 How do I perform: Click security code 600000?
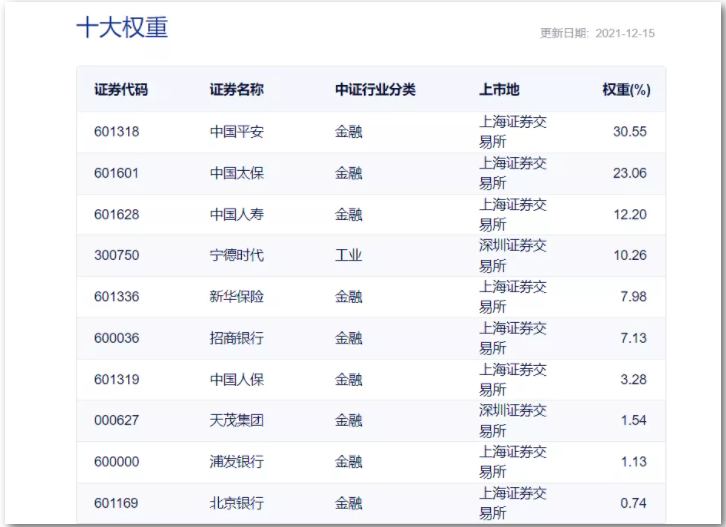[x=116, y=462]
